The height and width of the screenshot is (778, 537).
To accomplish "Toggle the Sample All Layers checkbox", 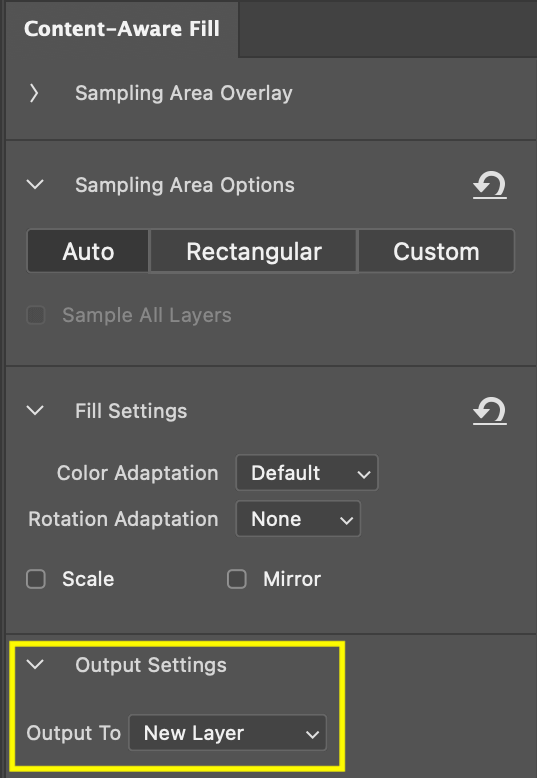I will click(x=36, y=315).
